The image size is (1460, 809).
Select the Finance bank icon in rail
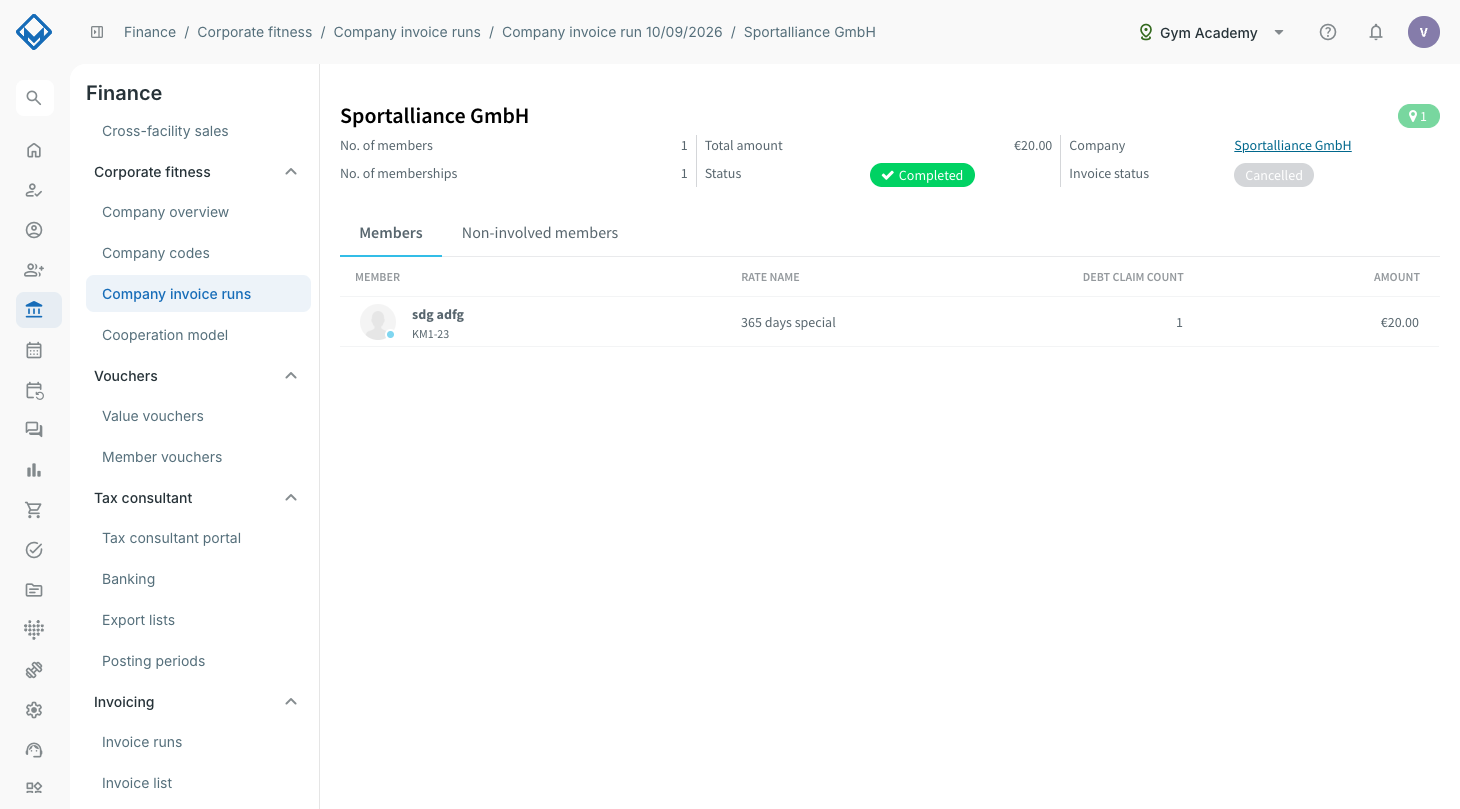(x=34, y=310)
